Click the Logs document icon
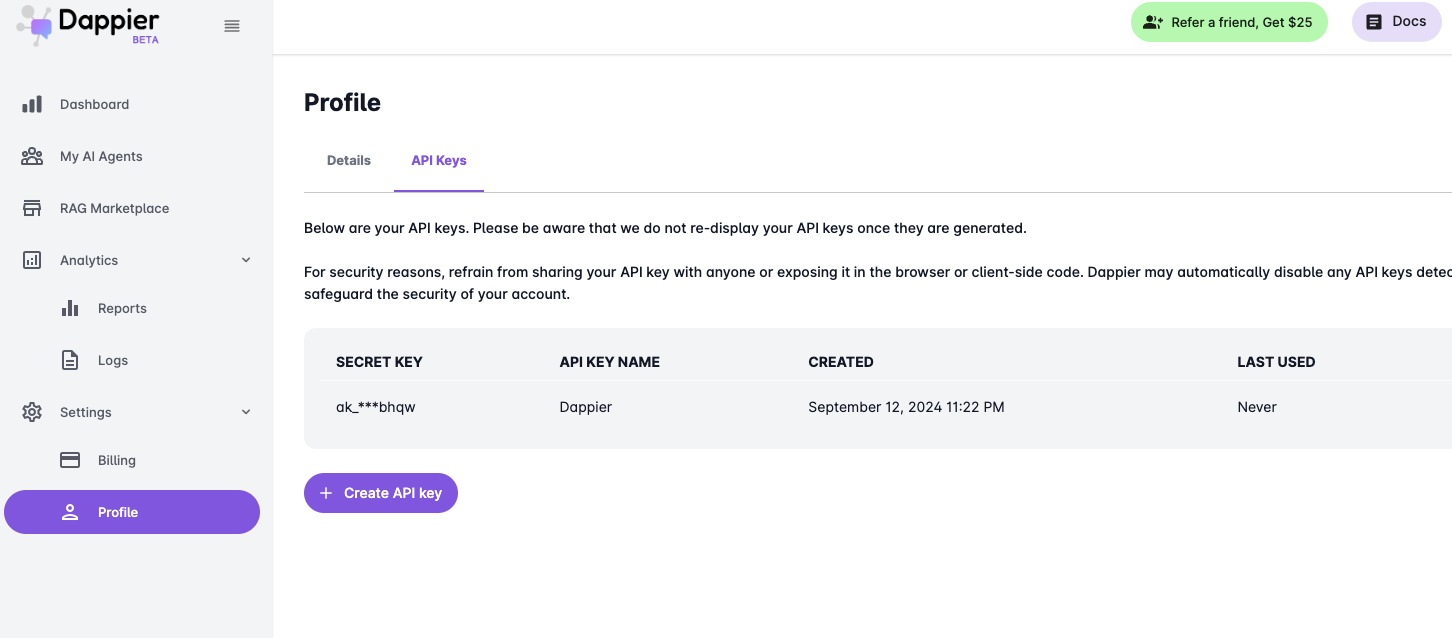Image resolution: width=1452 pixels, height=638 pixels. coord(70,360)
